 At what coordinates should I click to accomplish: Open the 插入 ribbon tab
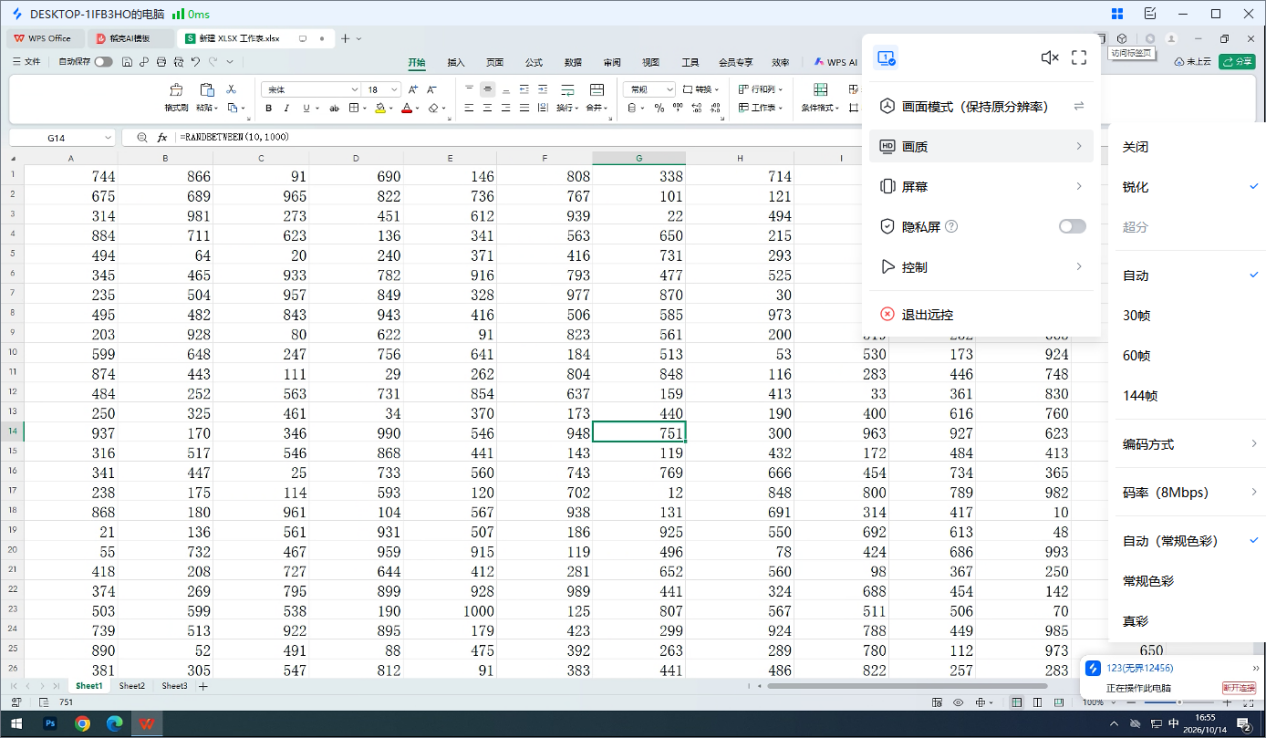coord(456,62)
